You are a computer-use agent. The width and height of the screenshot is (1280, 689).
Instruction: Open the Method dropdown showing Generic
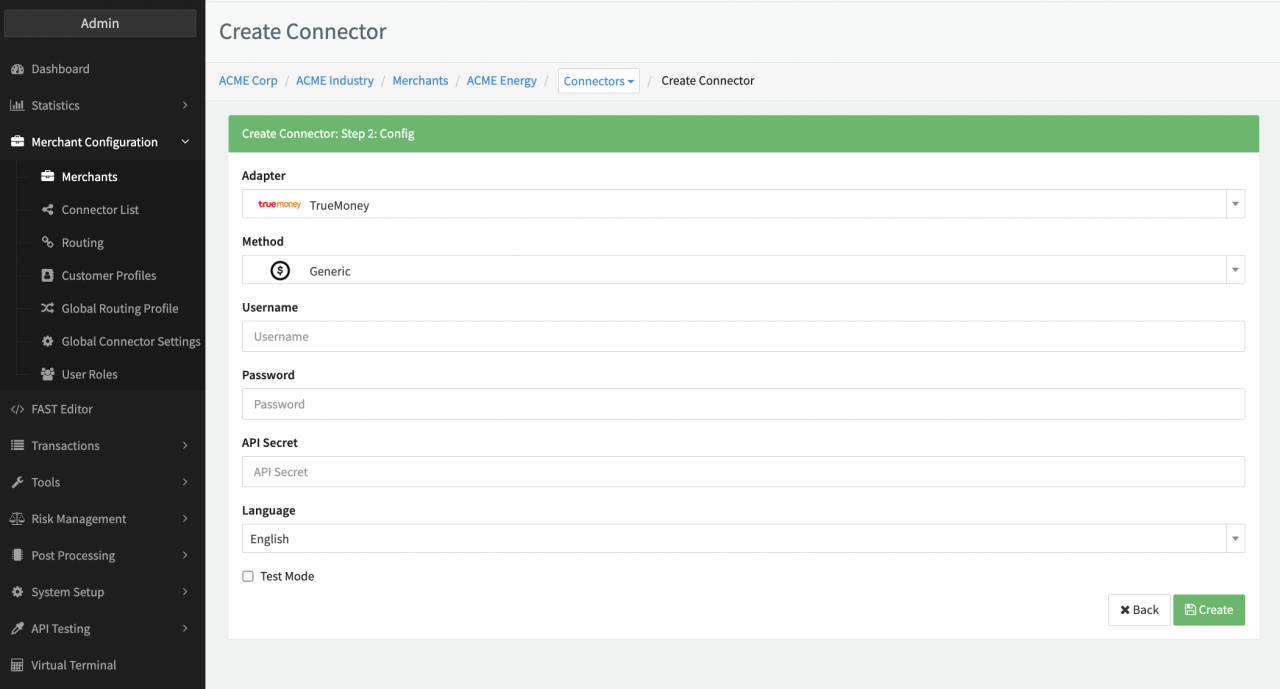coord(743,271)
